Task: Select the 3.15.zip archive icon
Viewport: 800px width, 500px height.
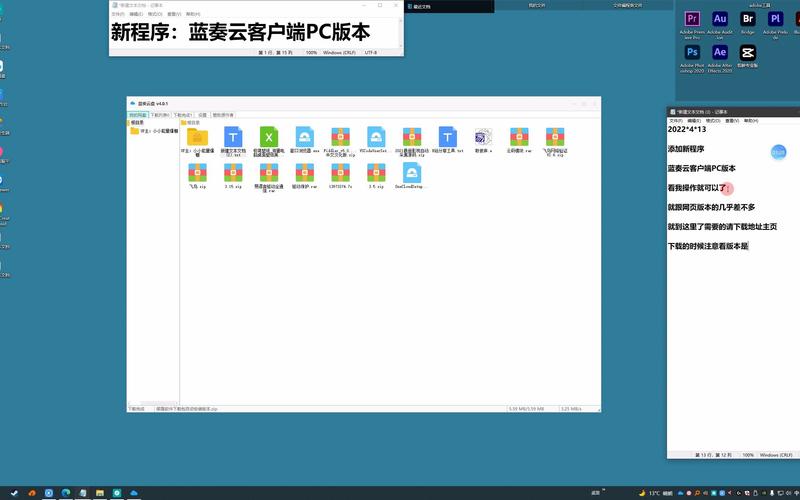Action: [233, 172]
